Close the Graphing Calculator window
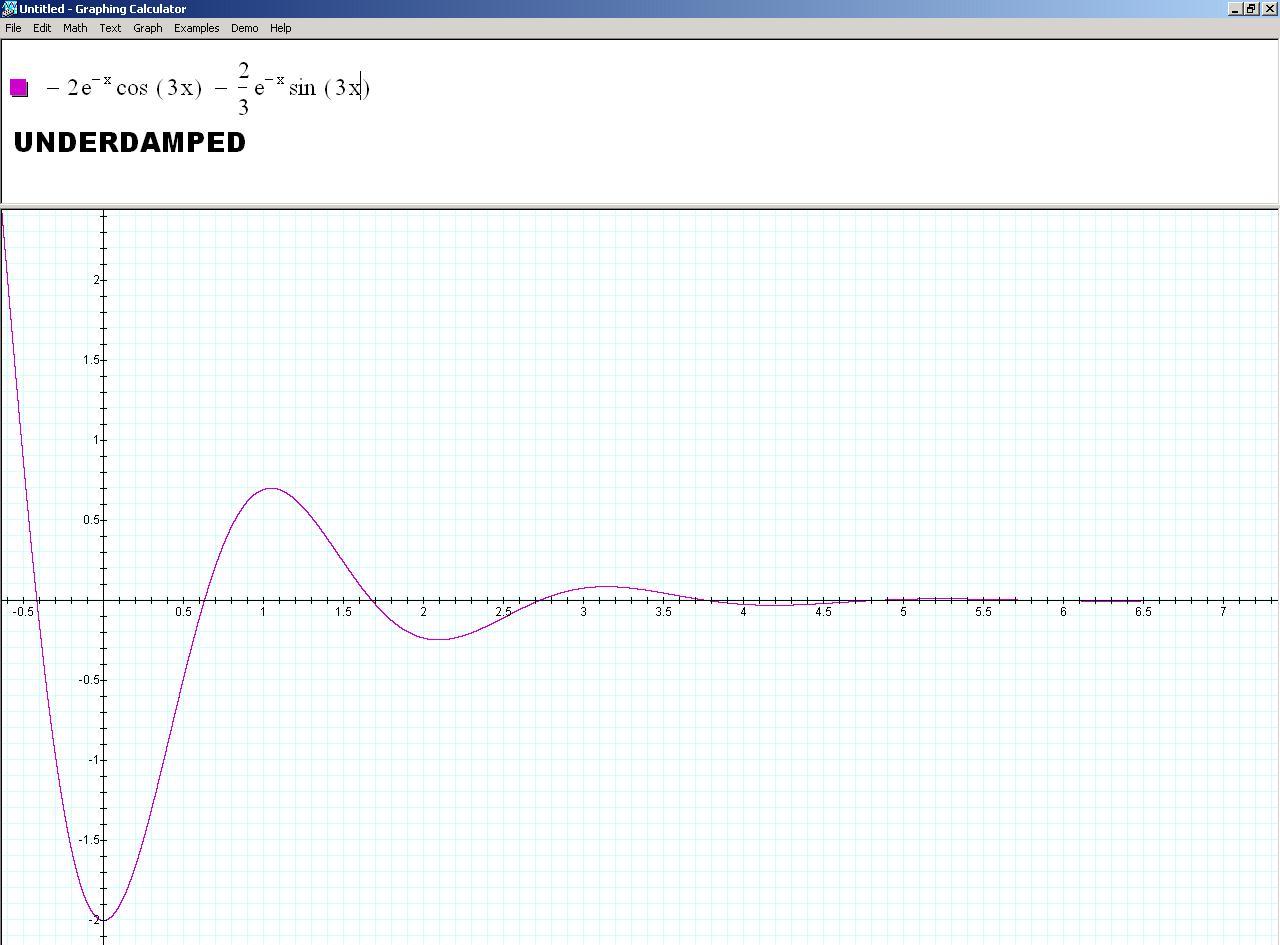This screenshot has width=1280, height=945. [x=1270, y=9]
